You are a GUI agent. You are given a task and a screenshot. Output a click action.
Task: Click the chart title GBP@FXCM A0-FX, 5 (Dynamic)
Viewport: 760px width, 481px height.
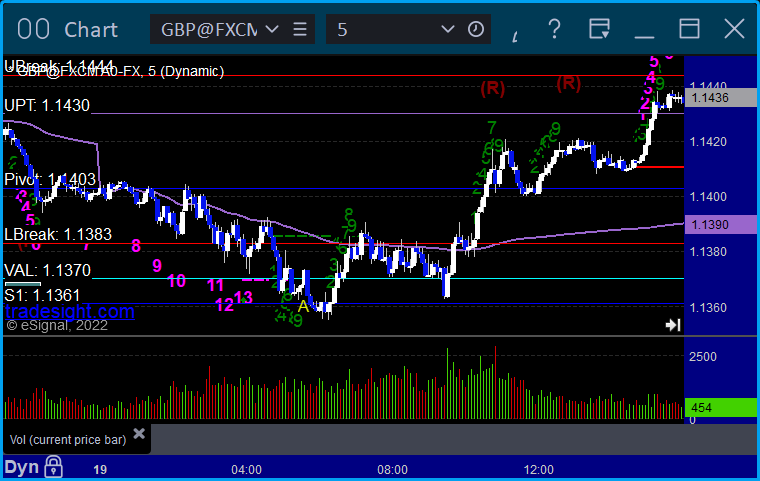120,71
